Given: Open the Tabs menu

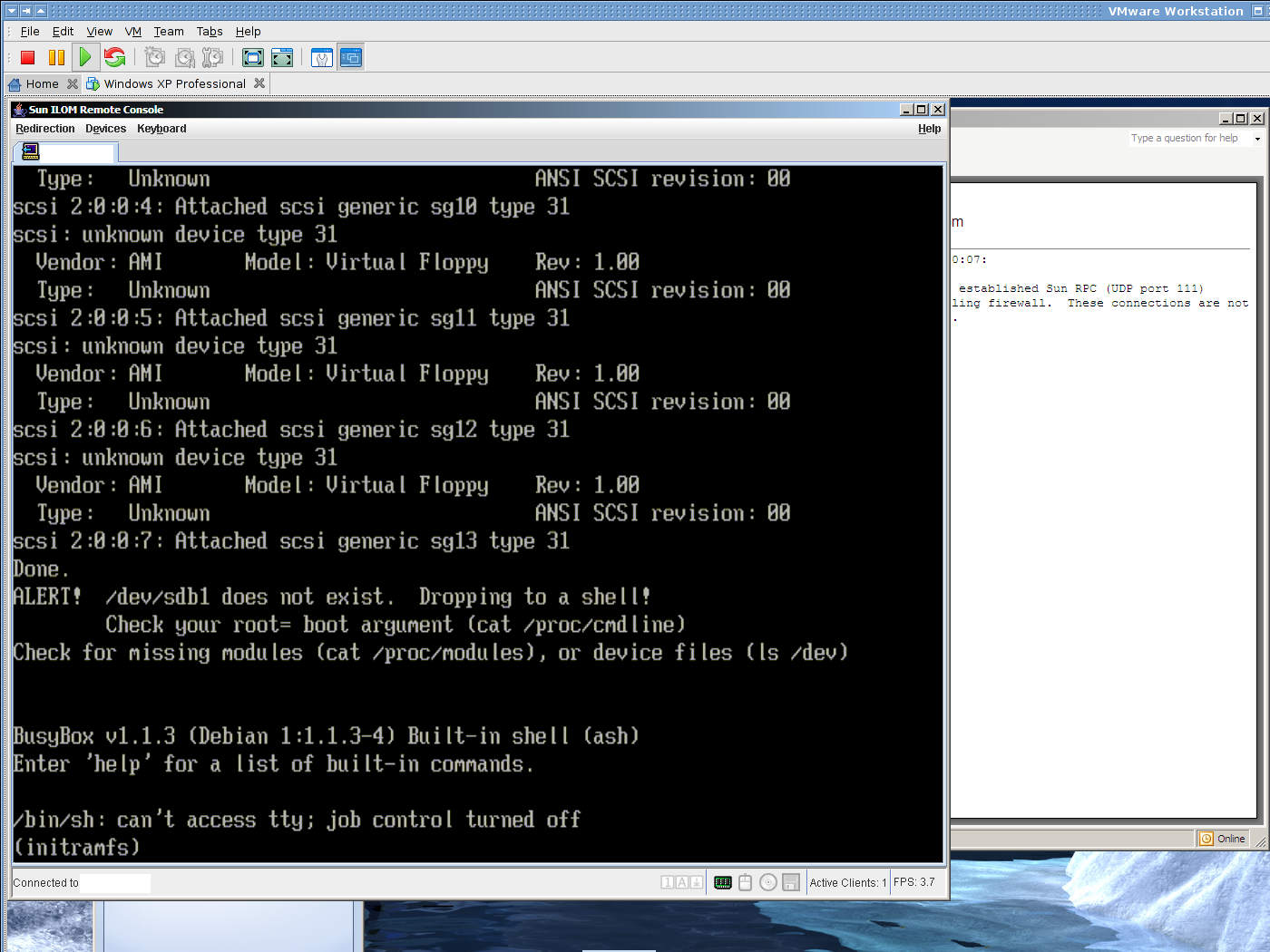Looking at the screenshot, I should [210, 32].
